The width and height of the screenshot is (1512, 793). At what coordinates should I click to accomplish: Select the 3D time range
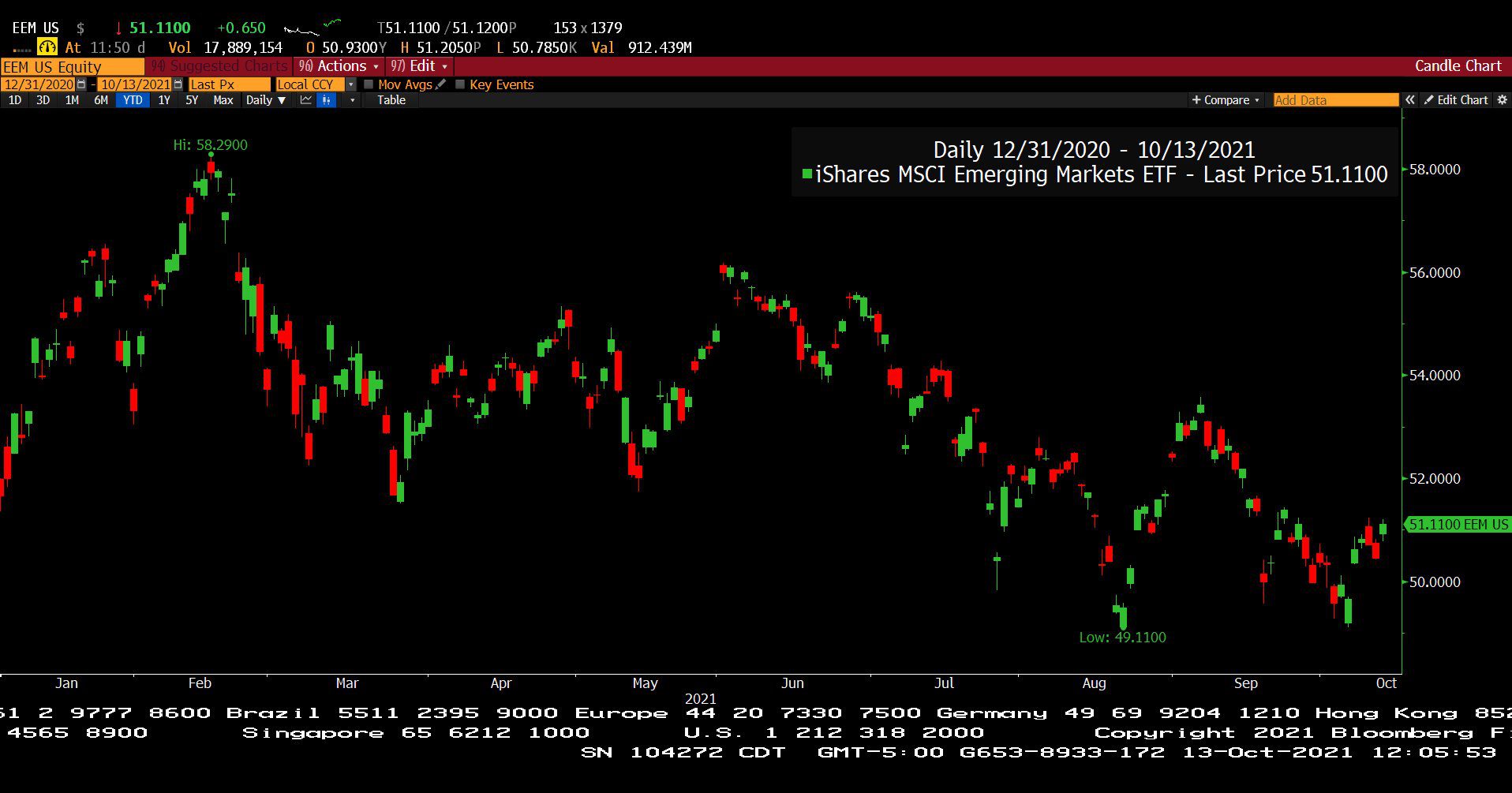click(x=43, y=100)
